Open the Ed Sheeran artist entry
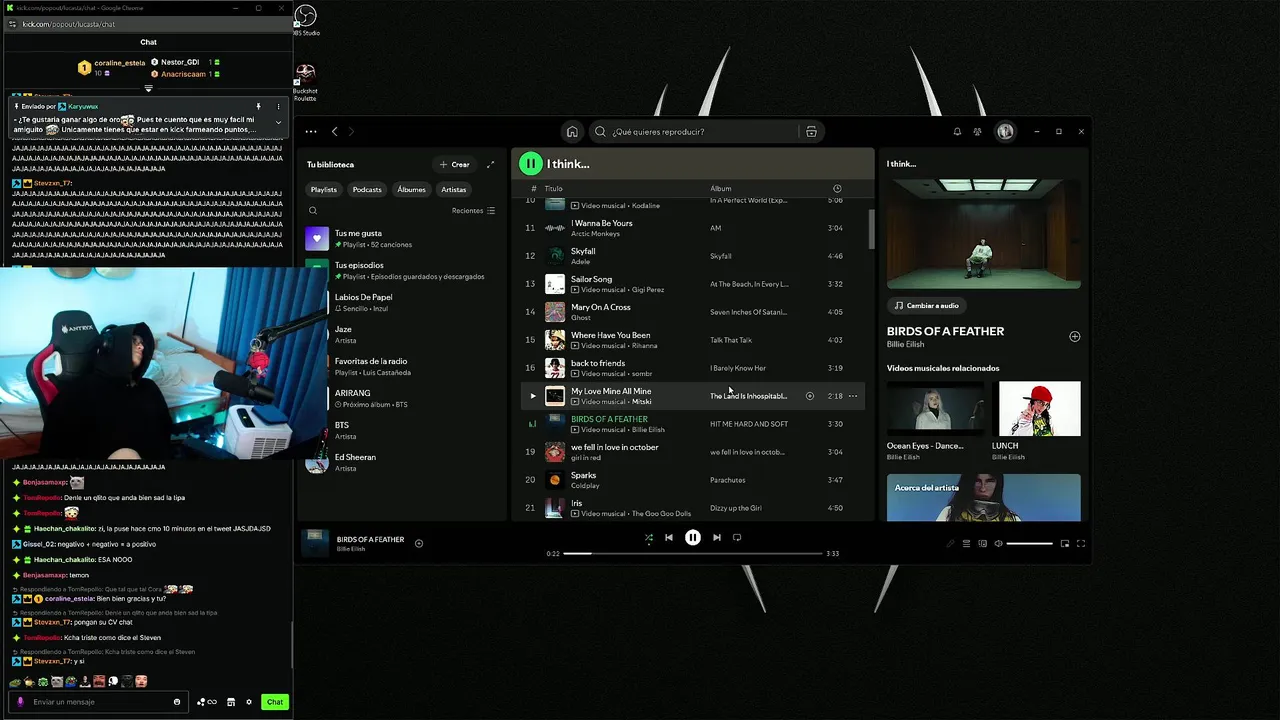Screen dimensions: 1280x720 (403, 462)
